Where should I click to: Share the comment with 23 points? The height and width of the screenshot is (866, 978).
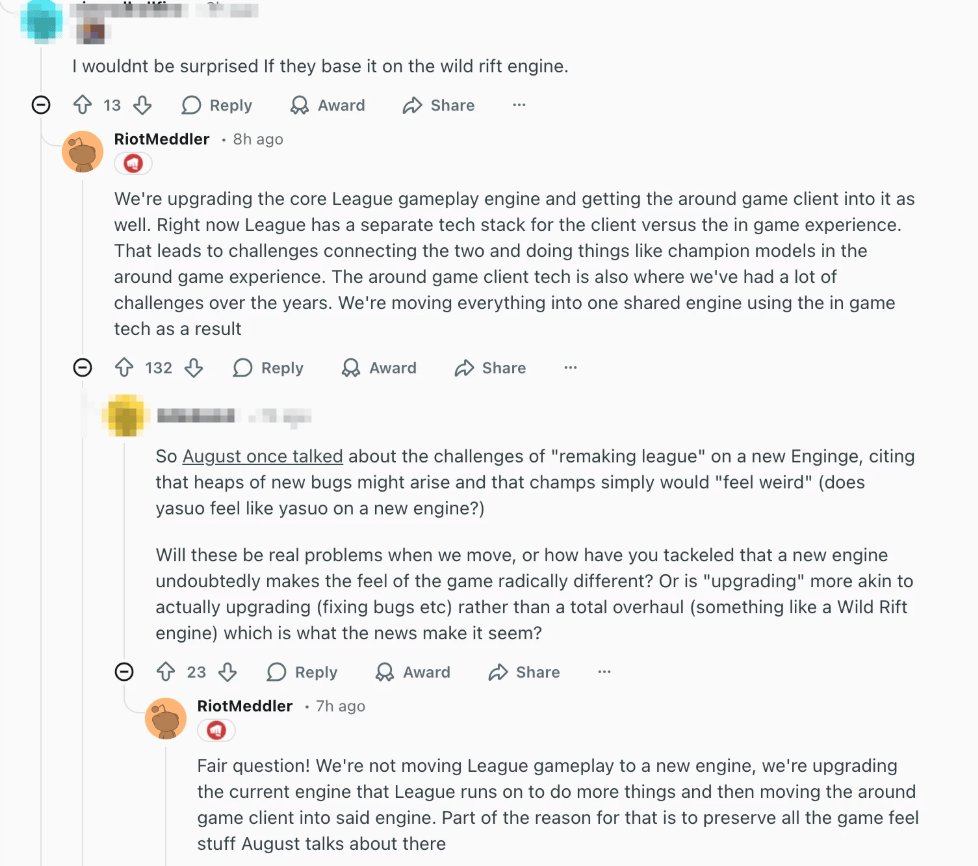click(x=524, y=672)
